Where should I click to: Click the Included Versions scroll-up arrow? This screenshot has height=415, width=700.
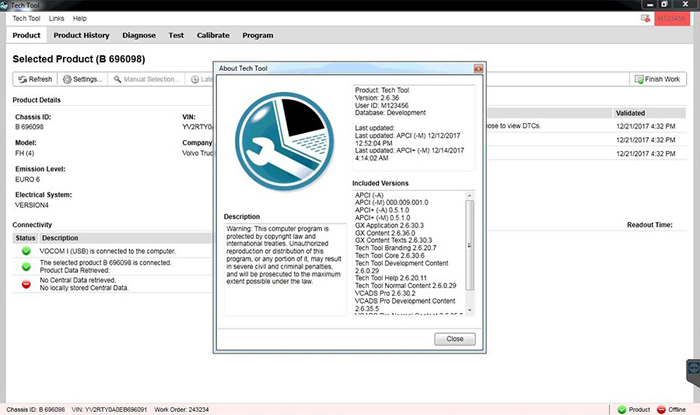tap(469, 195)
